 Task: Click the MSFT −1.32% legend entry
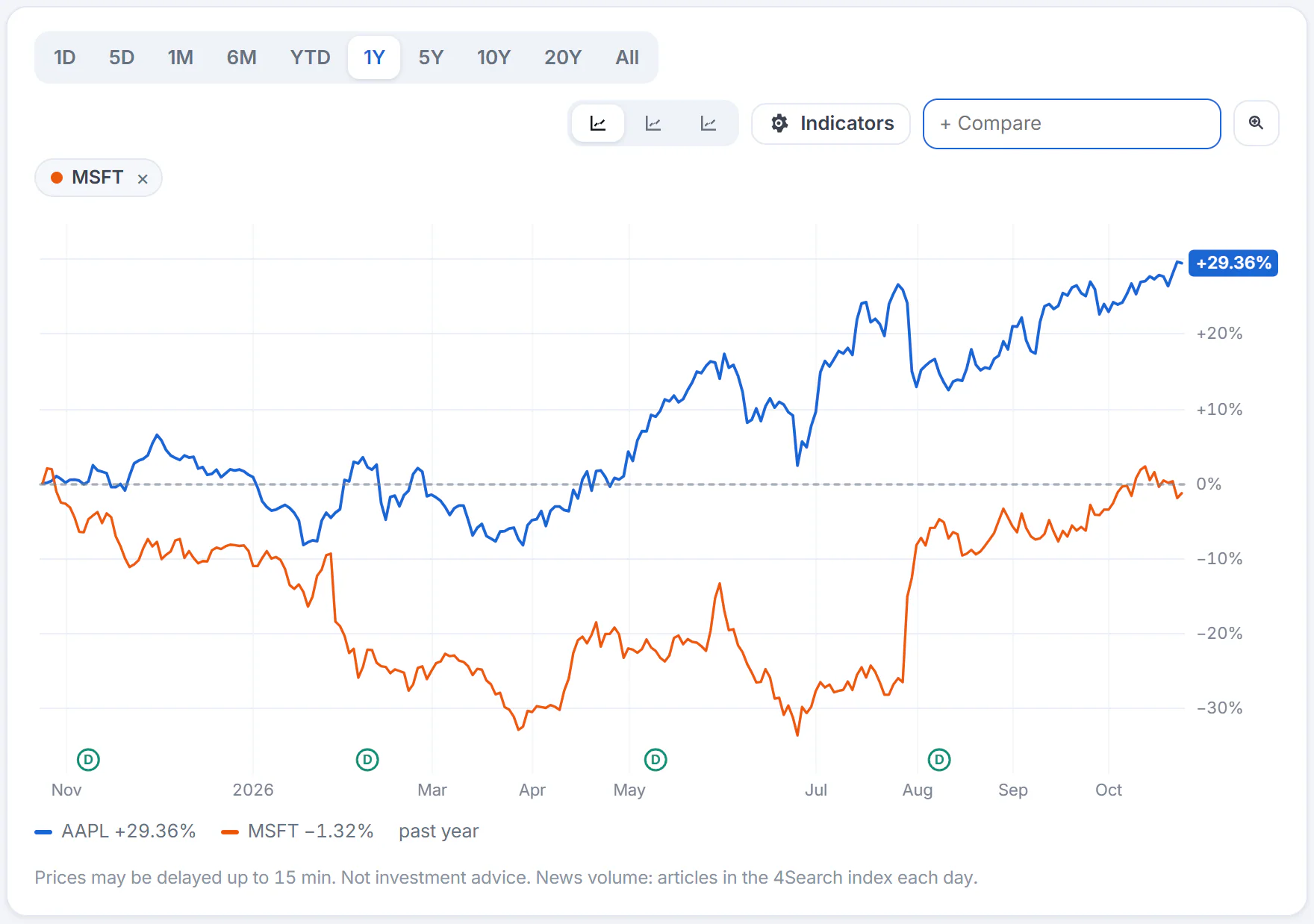[298, 831]
